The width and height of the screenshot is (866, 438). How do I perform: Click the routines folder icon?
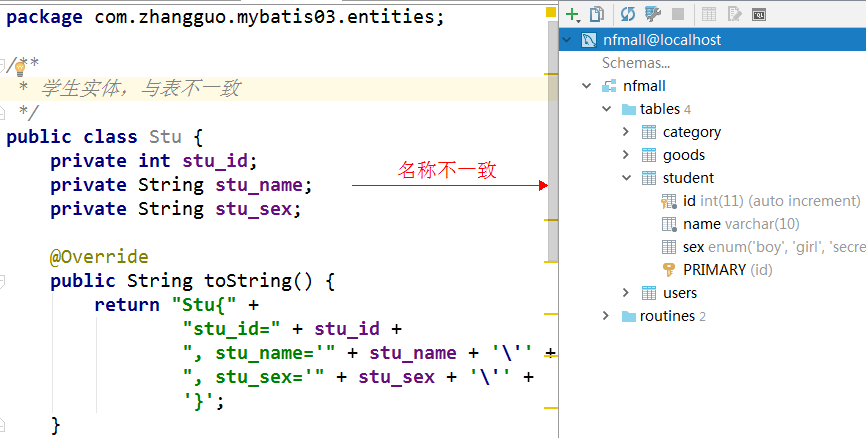pyautogui.click(x=629, y=316)
